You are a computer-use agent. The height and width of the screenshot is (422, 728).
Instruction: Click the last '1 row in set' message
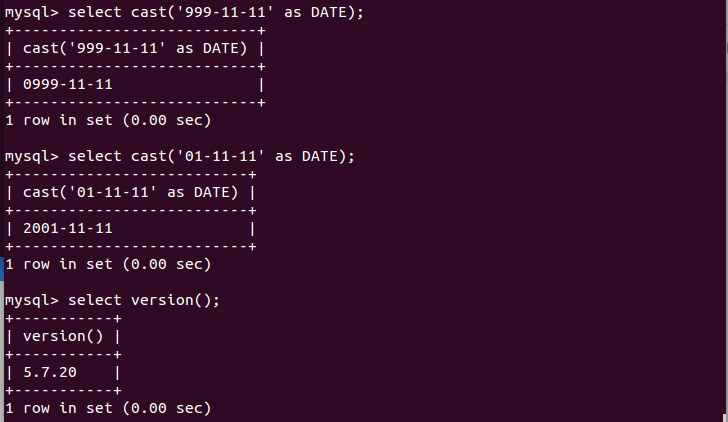pos(108,409)
